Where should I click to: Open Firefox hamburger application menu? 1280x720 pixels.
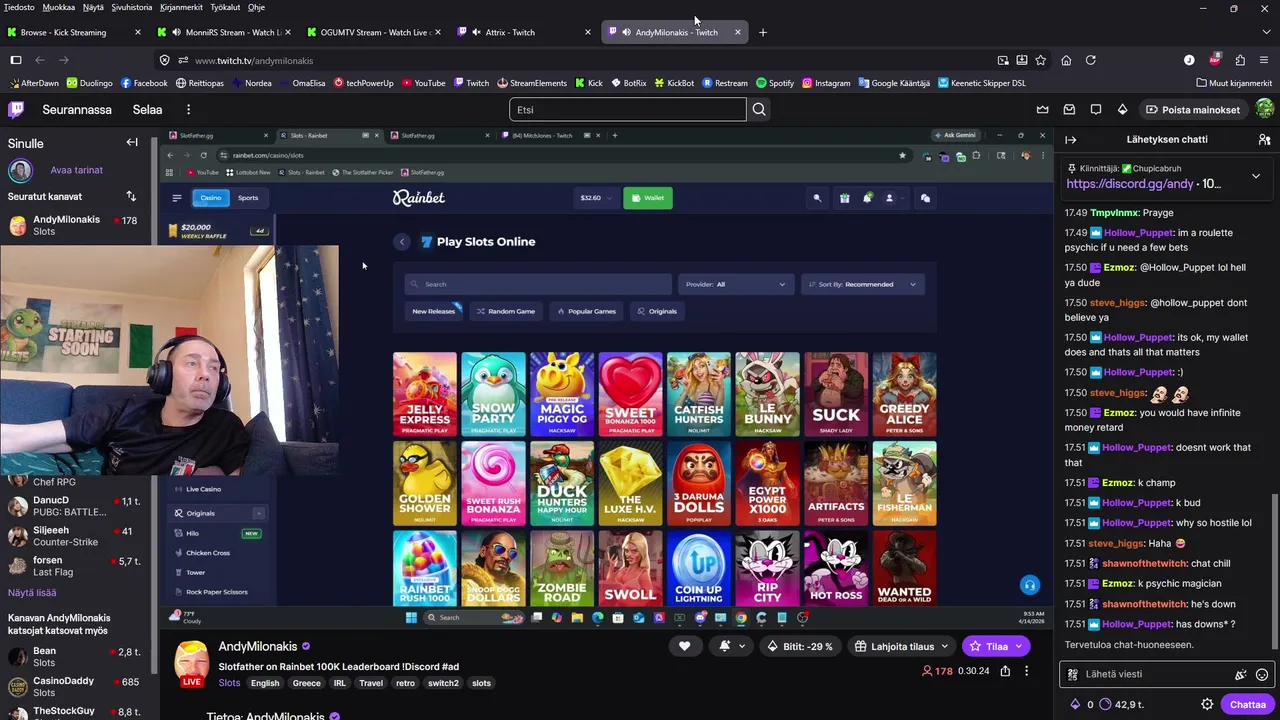(x=1264, y=60)
